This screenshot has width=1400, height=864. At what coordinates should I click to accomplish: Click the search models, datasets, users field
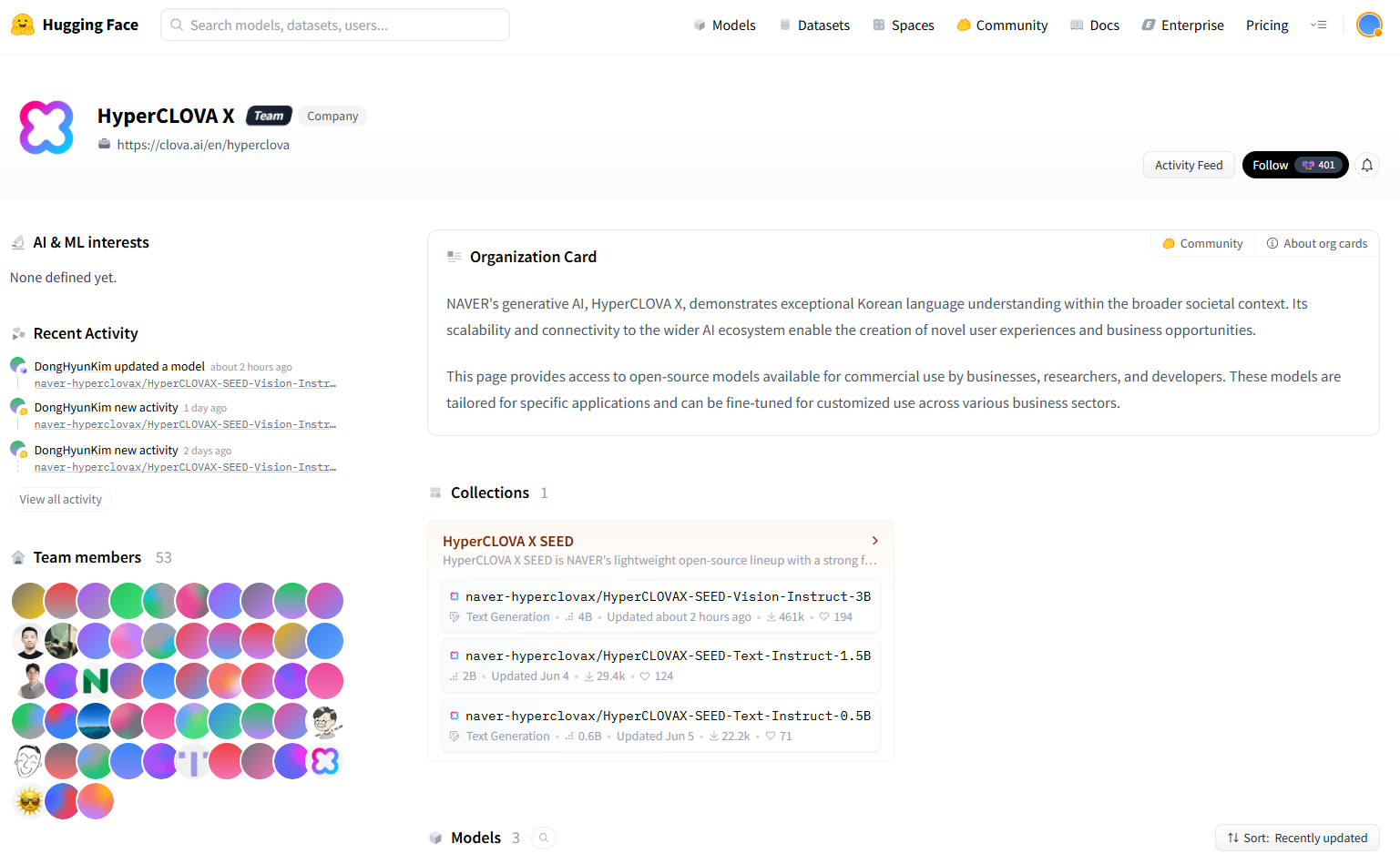[x=335, y=25]
